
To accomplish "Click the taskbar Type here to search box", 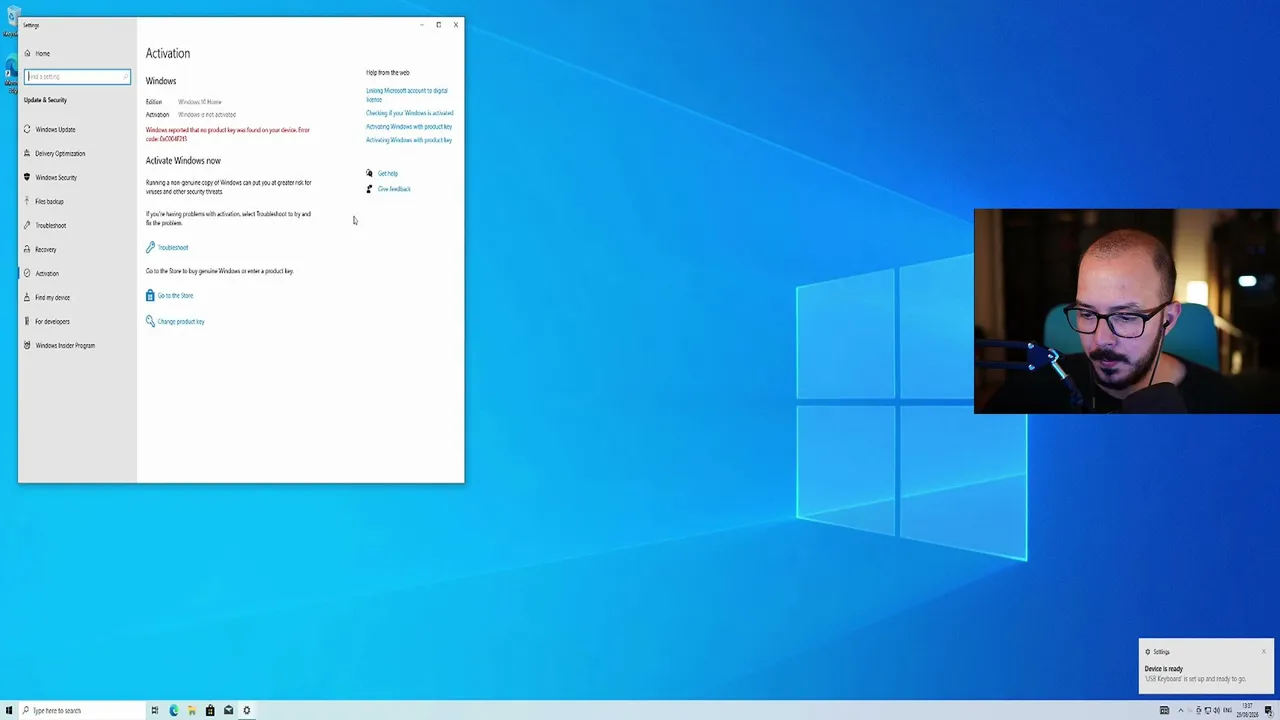I will [82, 710].
